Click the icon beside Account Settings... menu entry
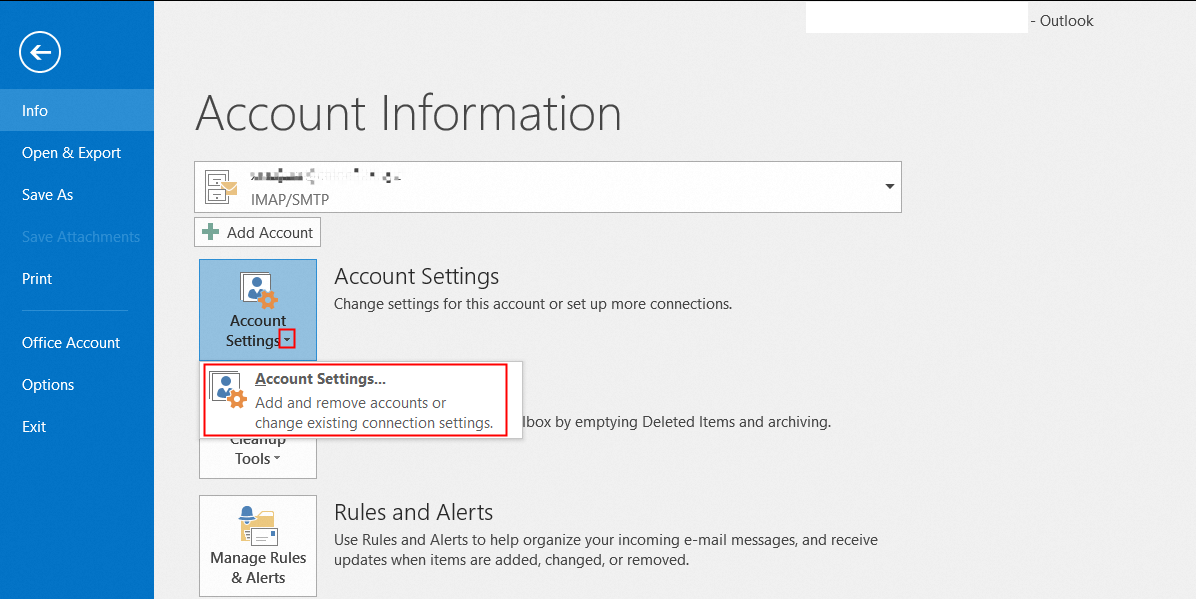The image size is (1196, 599). [228, 390]
